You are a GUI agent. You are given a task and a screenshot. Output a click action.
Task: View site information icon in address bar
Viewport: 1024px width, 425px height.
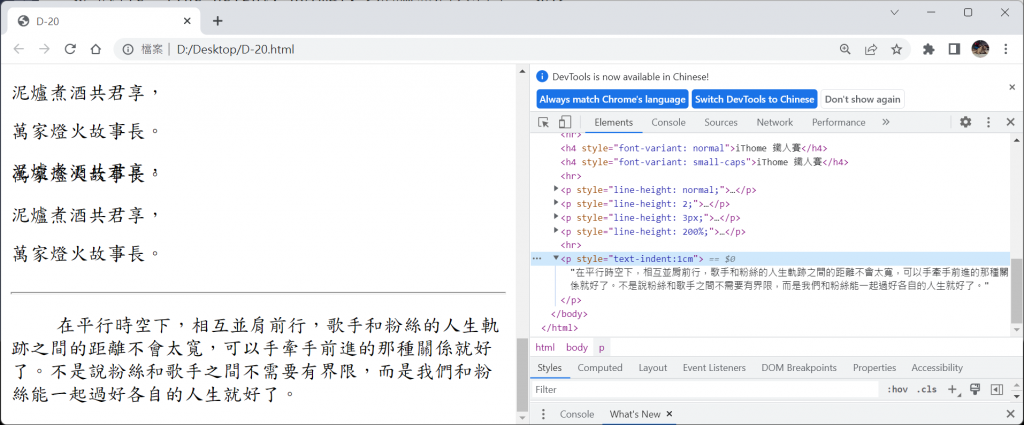[x=129, y=49]
